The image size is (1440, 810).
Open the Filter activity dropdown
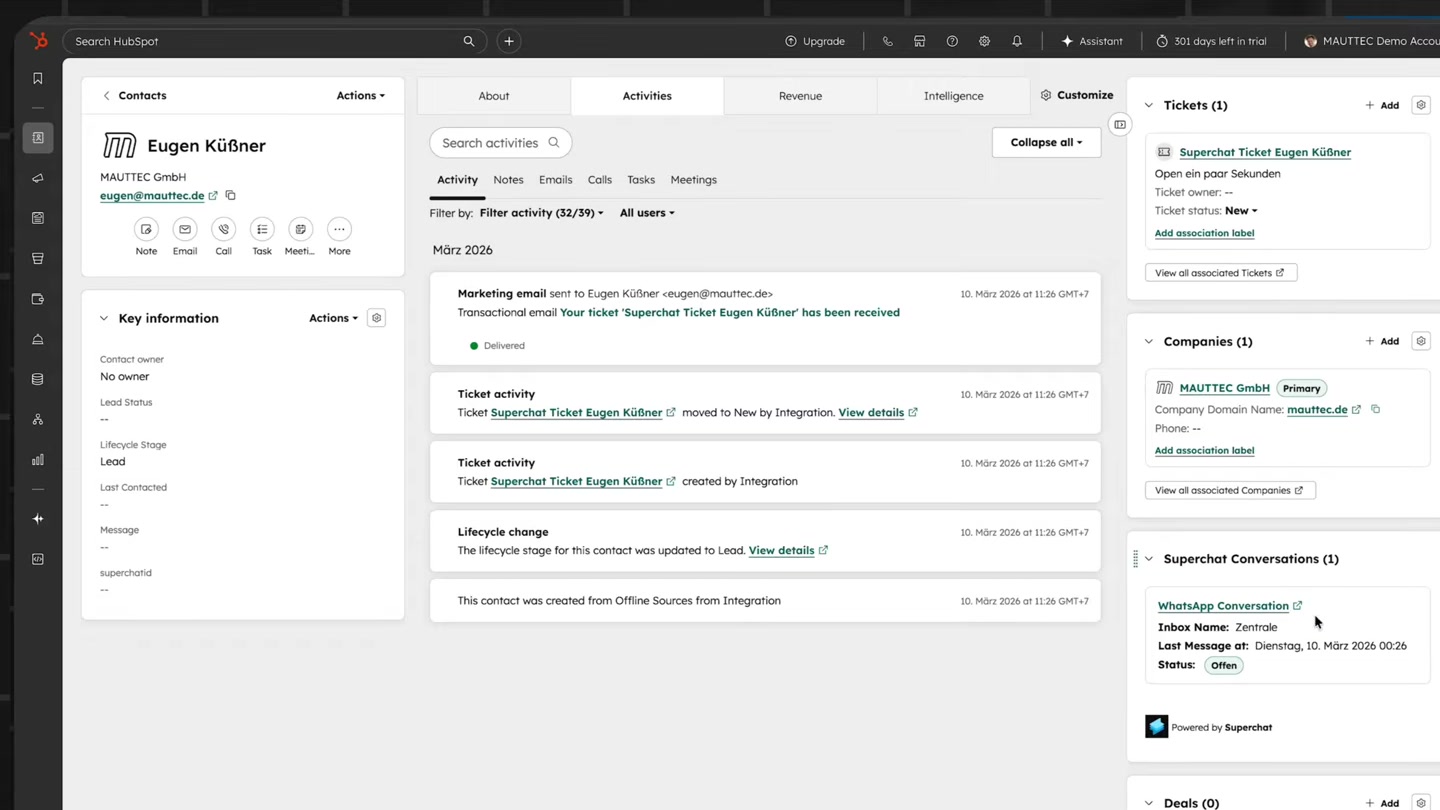tap(540, 212)
